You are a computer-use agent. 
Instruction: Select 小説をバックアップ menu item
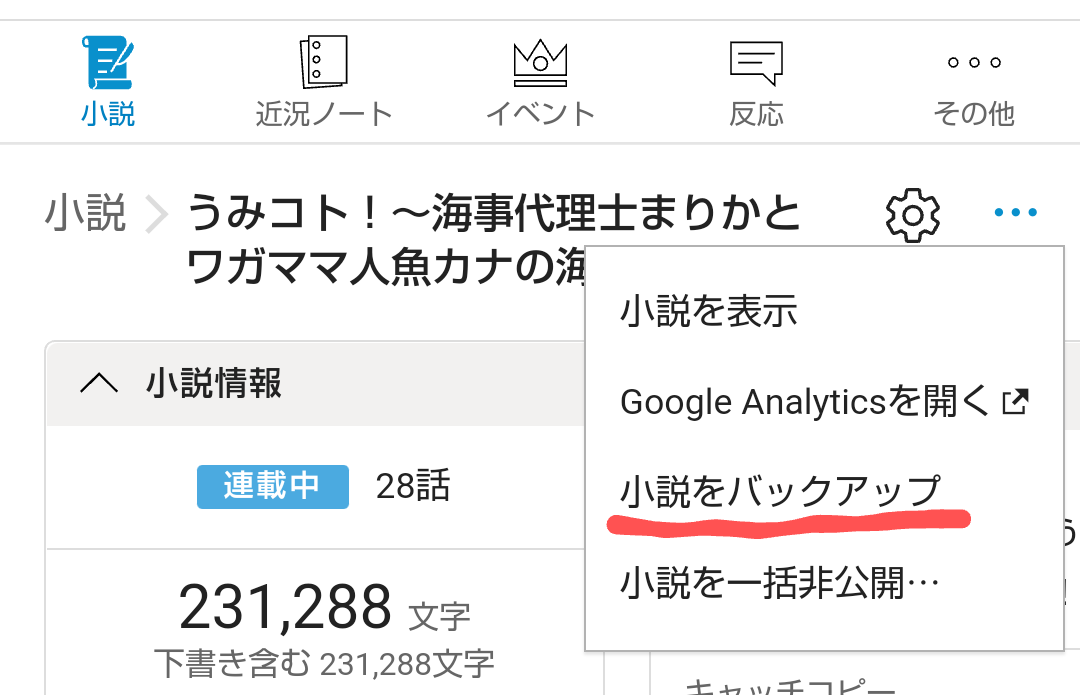click(x=781, y=492)
